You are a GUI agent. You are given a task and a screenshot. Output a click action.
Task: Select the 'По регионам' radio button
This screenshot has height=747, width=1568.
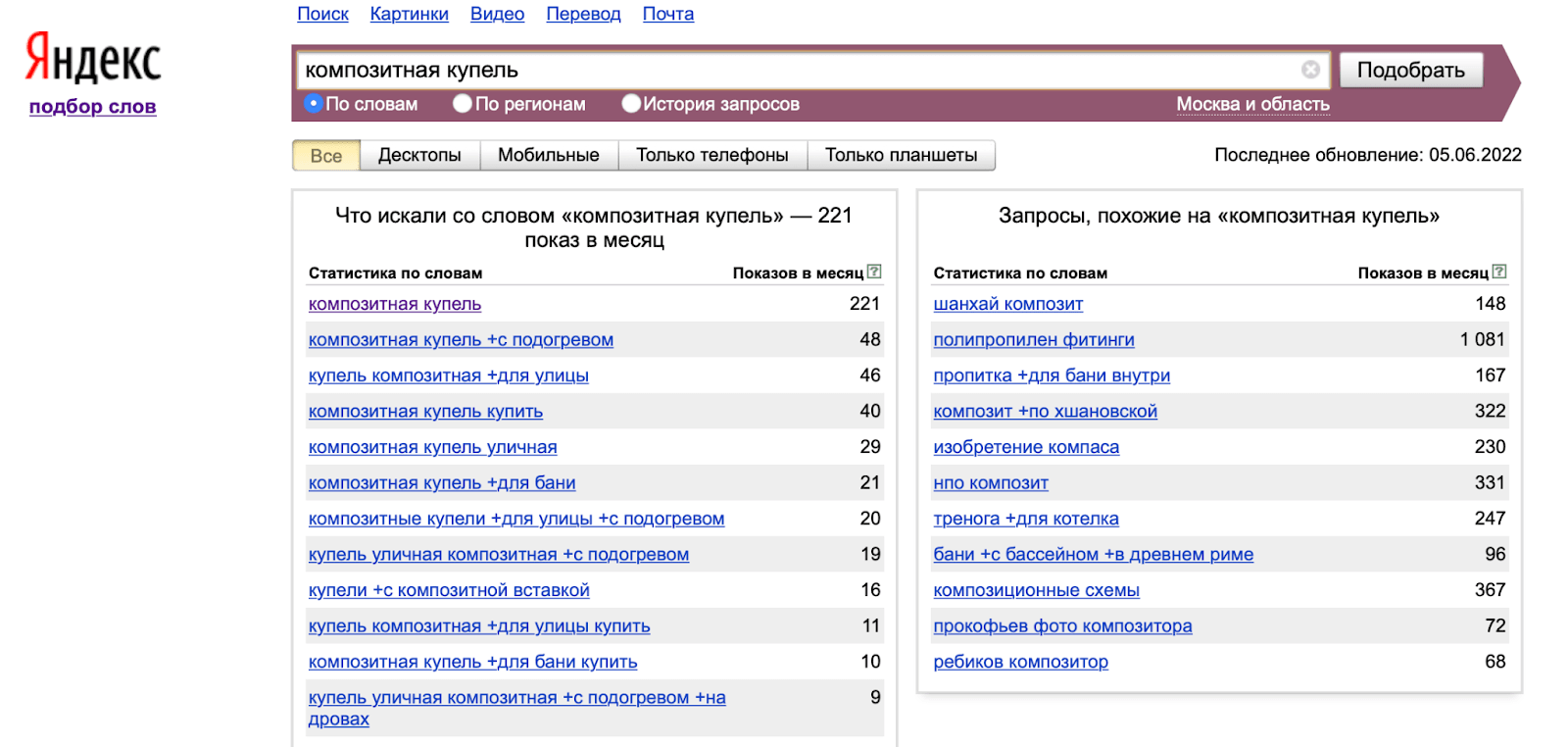pos(463,103)
